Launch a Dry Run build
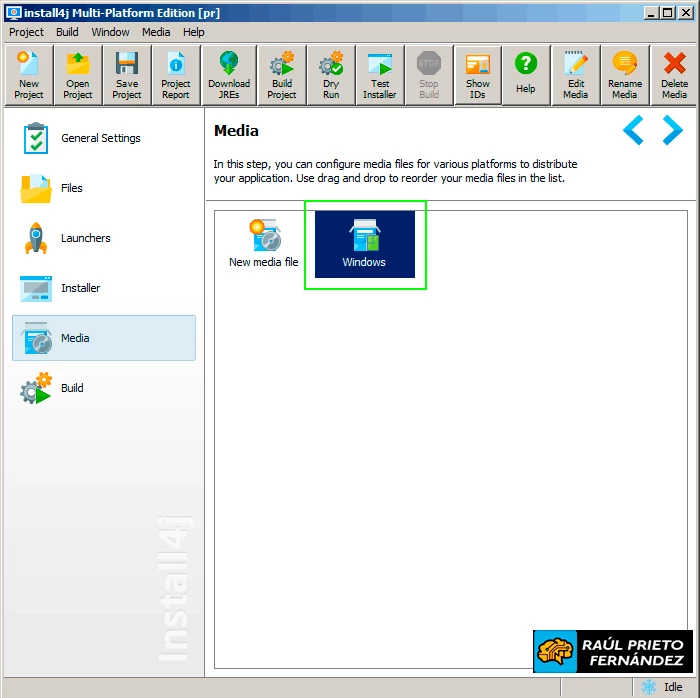The height and width of the screenshot is (698, 700). 331,75
